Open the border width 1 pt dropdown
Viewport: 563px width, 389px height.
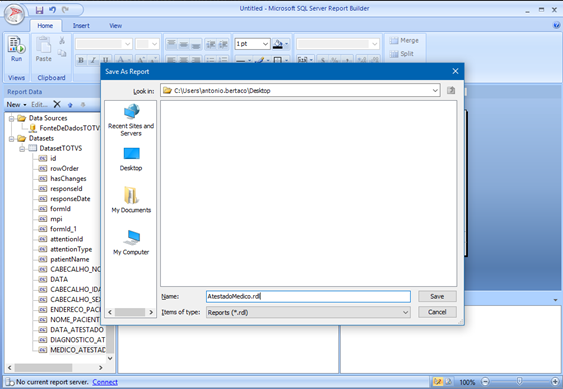point(265,44)
